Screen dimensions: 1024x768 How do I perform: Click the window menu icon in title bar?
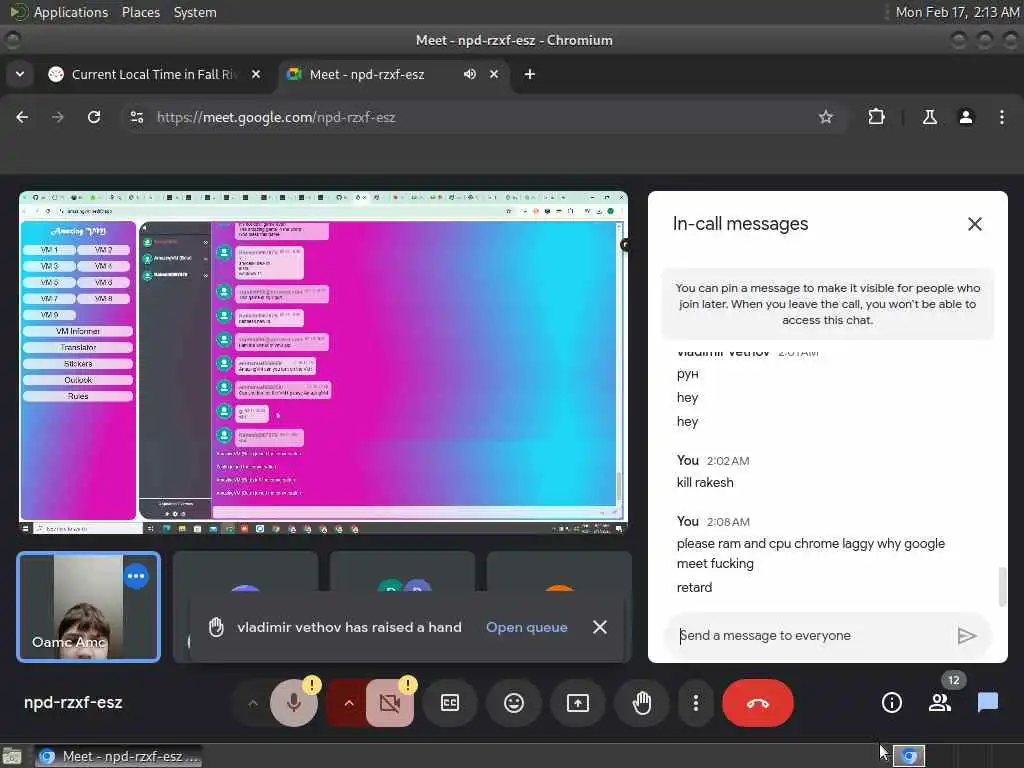(x=12, y=40)
